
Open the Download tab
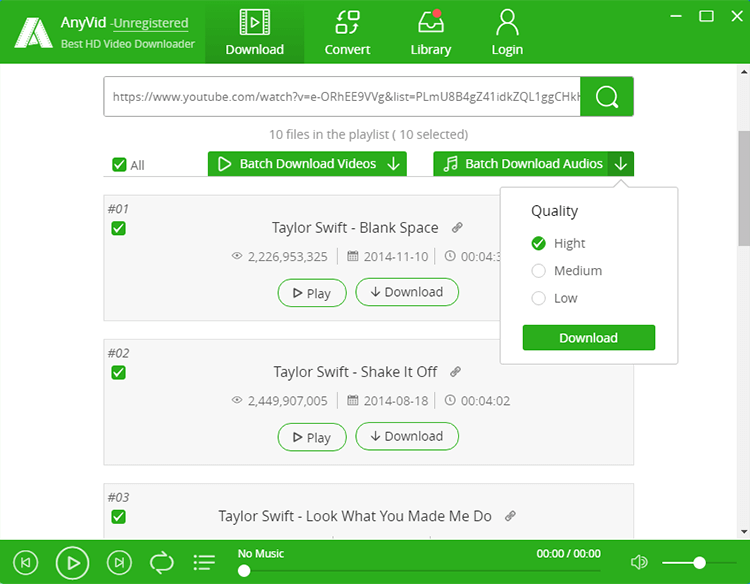click(254, 32)
